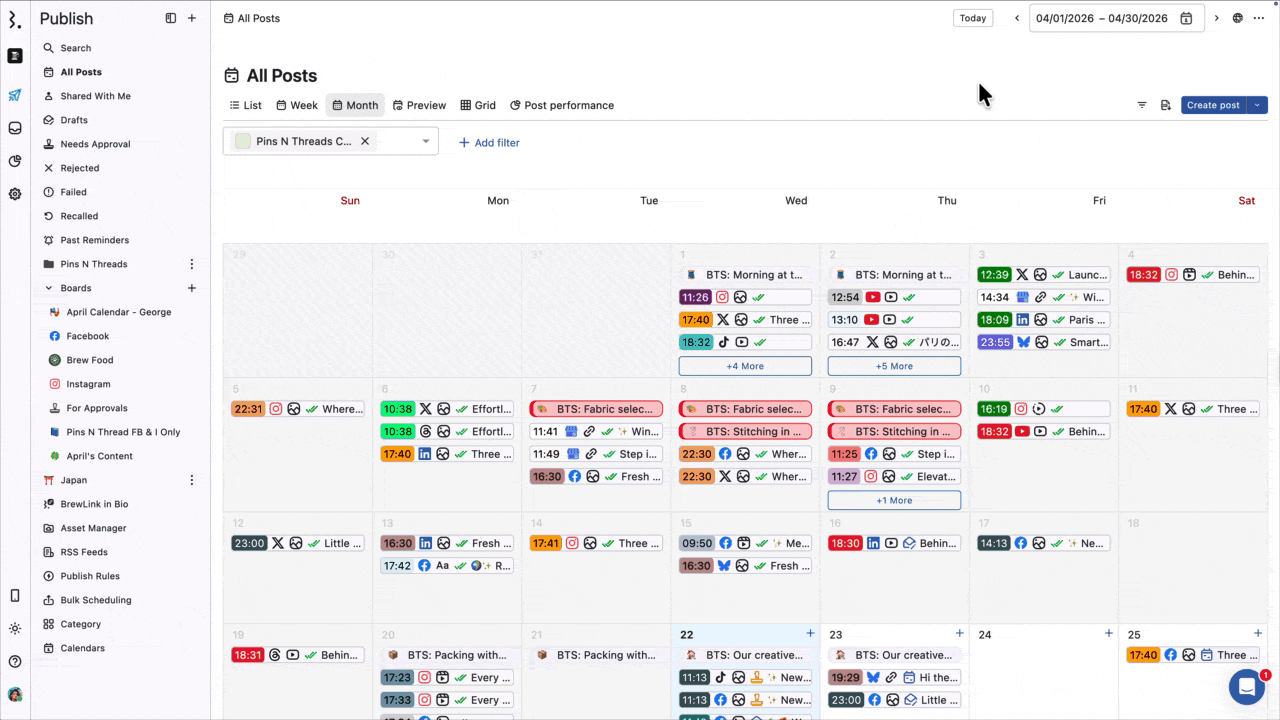Collapse the Publish sidebar panel icon

(x=171, y=18)
